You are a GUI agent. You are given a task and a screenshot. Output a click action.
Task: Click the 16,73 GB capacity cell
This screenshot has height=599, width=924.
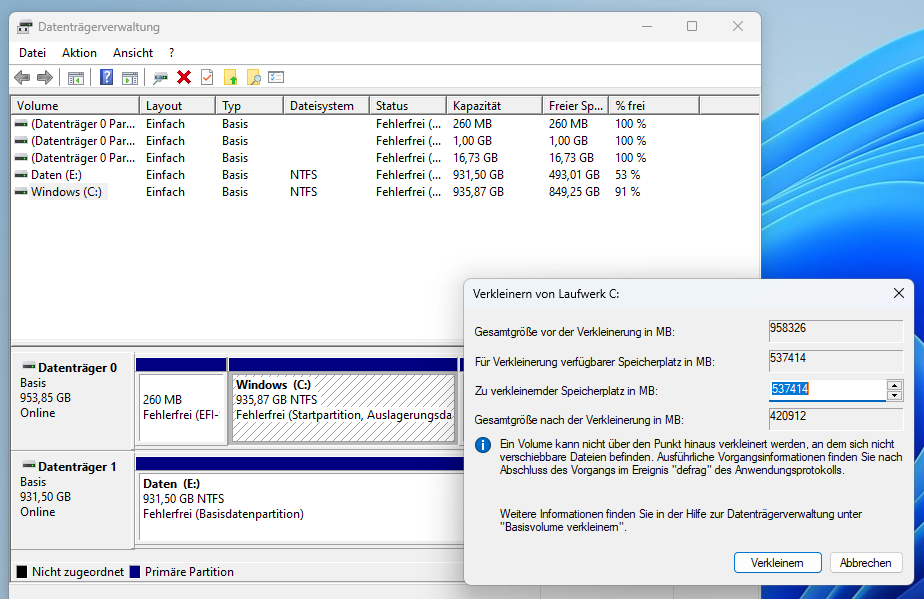click(475, 158)
